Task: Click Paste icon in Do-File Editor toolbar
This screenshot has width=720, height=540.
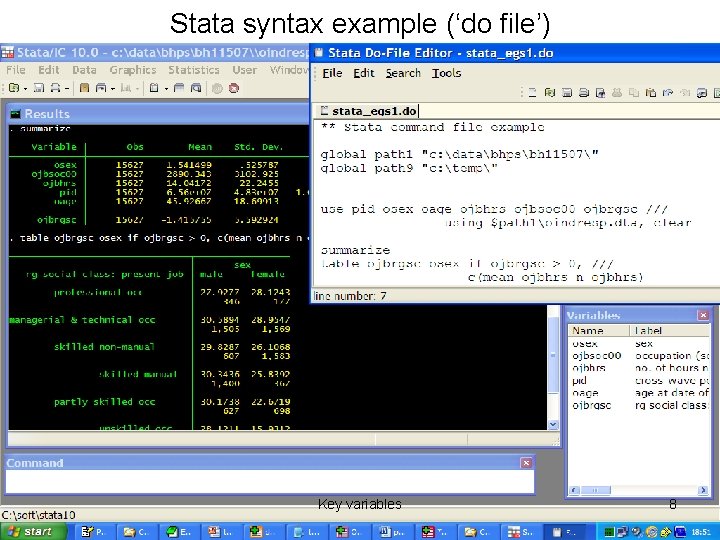Action: (651, 93)
